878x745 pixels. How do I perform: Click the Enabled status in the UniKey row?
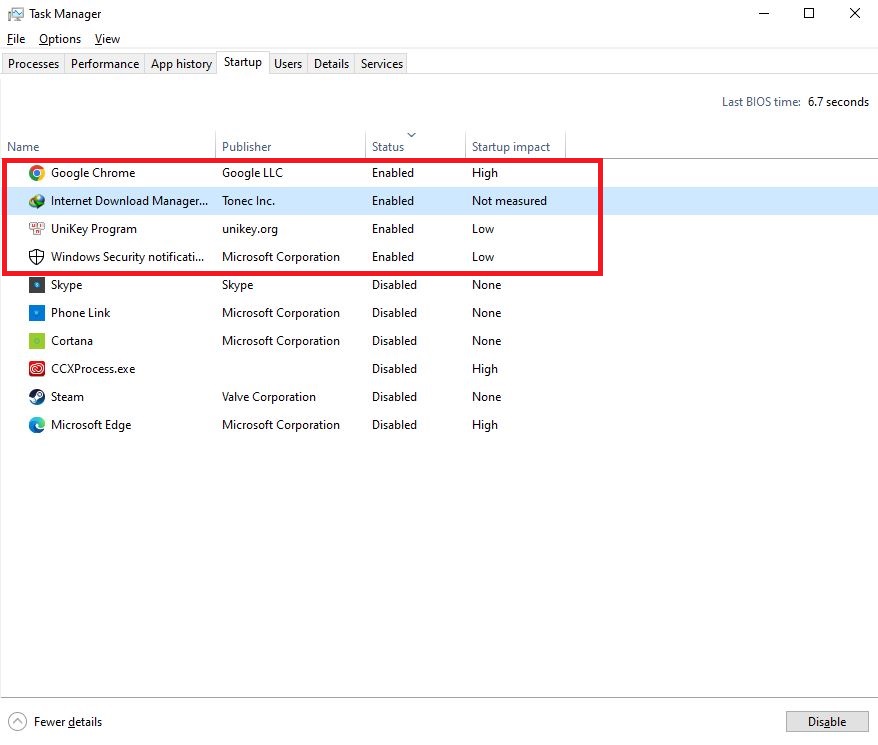point(393,229)
